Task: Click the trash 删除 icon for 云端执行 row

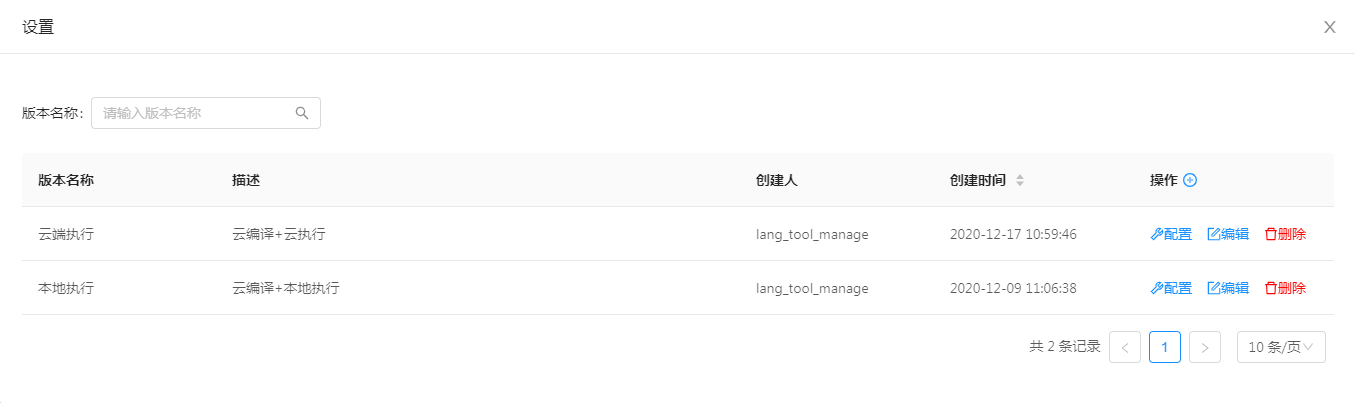Action: pos(1271,234)
